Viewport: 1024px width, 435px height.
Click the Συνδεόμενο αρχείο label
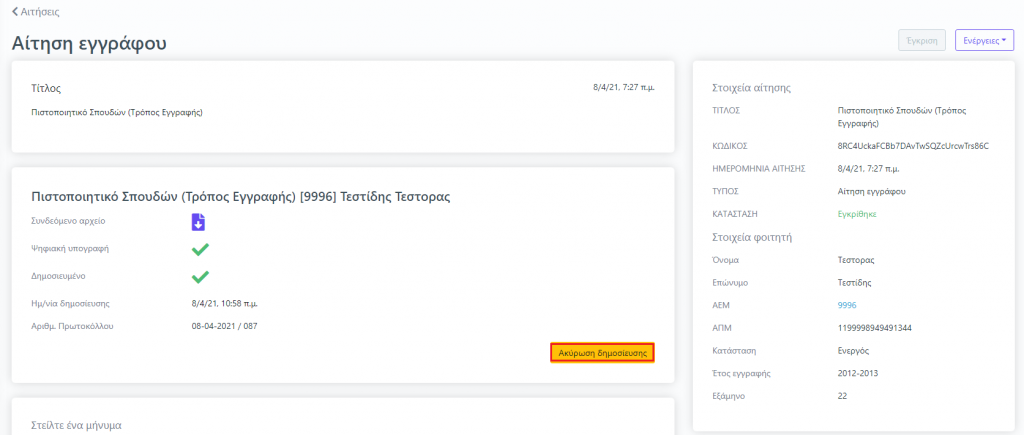tap(69, 221)
